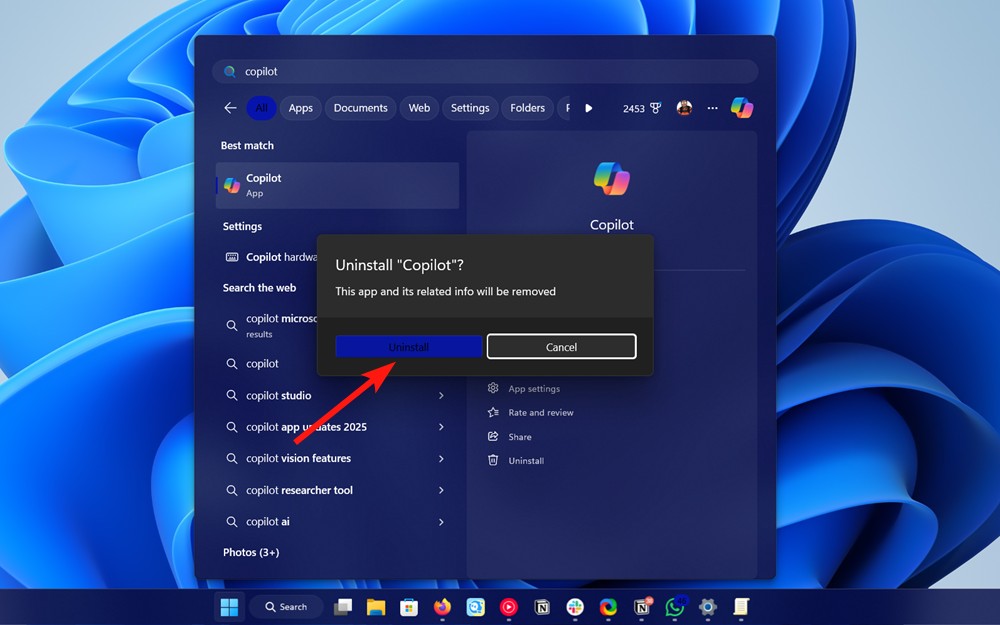
Task: Open WhatsApp from the taskbar
Action: (675, 607)
